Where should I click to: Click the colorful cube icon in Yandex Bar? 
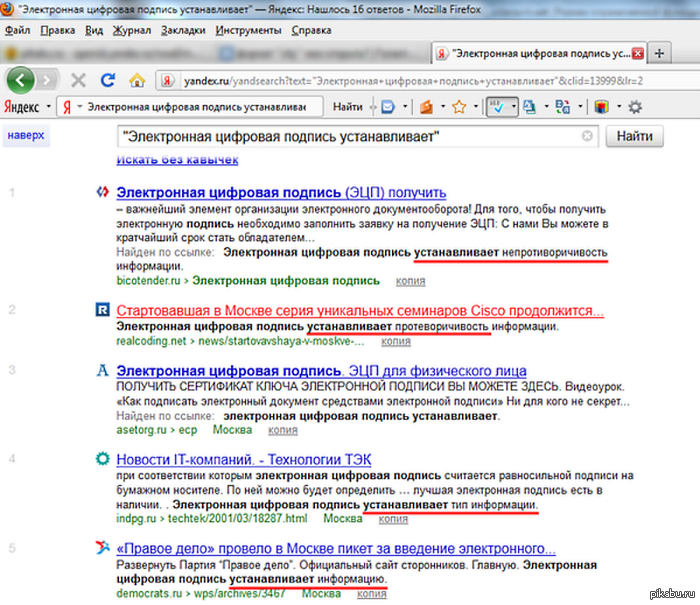pos(601,107)
